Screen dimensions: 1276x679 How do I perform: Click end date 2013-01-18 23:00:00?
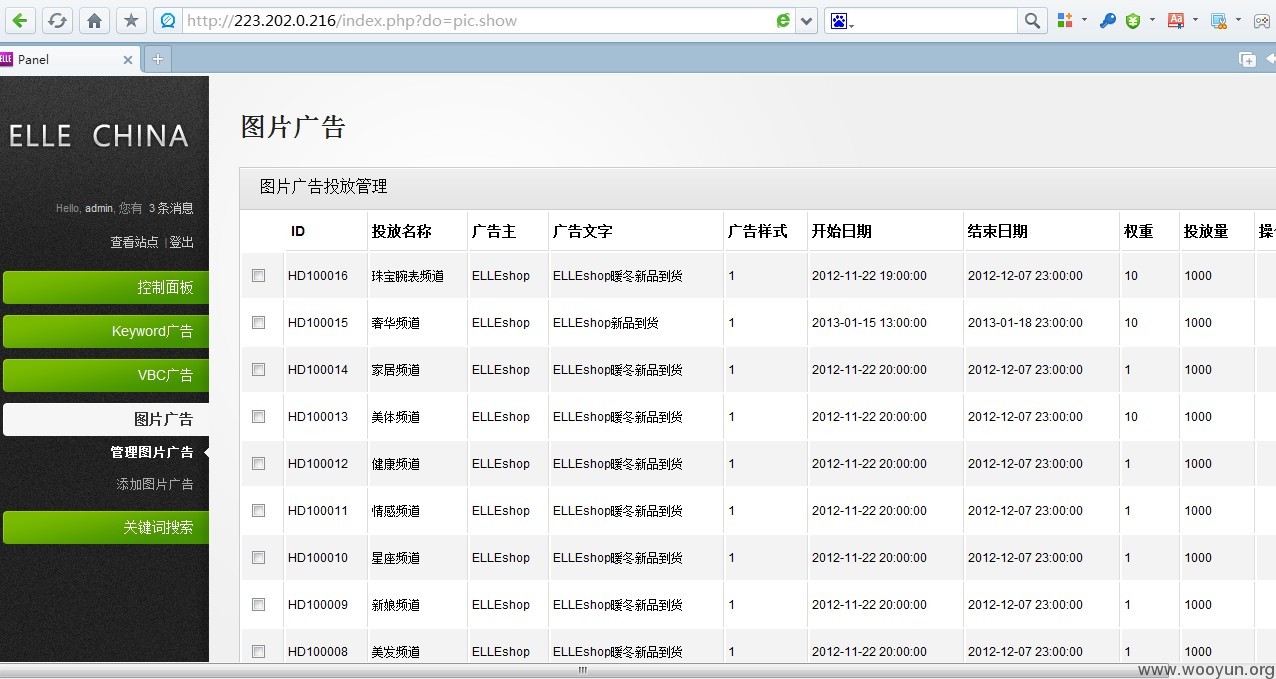click(1025, 323)
